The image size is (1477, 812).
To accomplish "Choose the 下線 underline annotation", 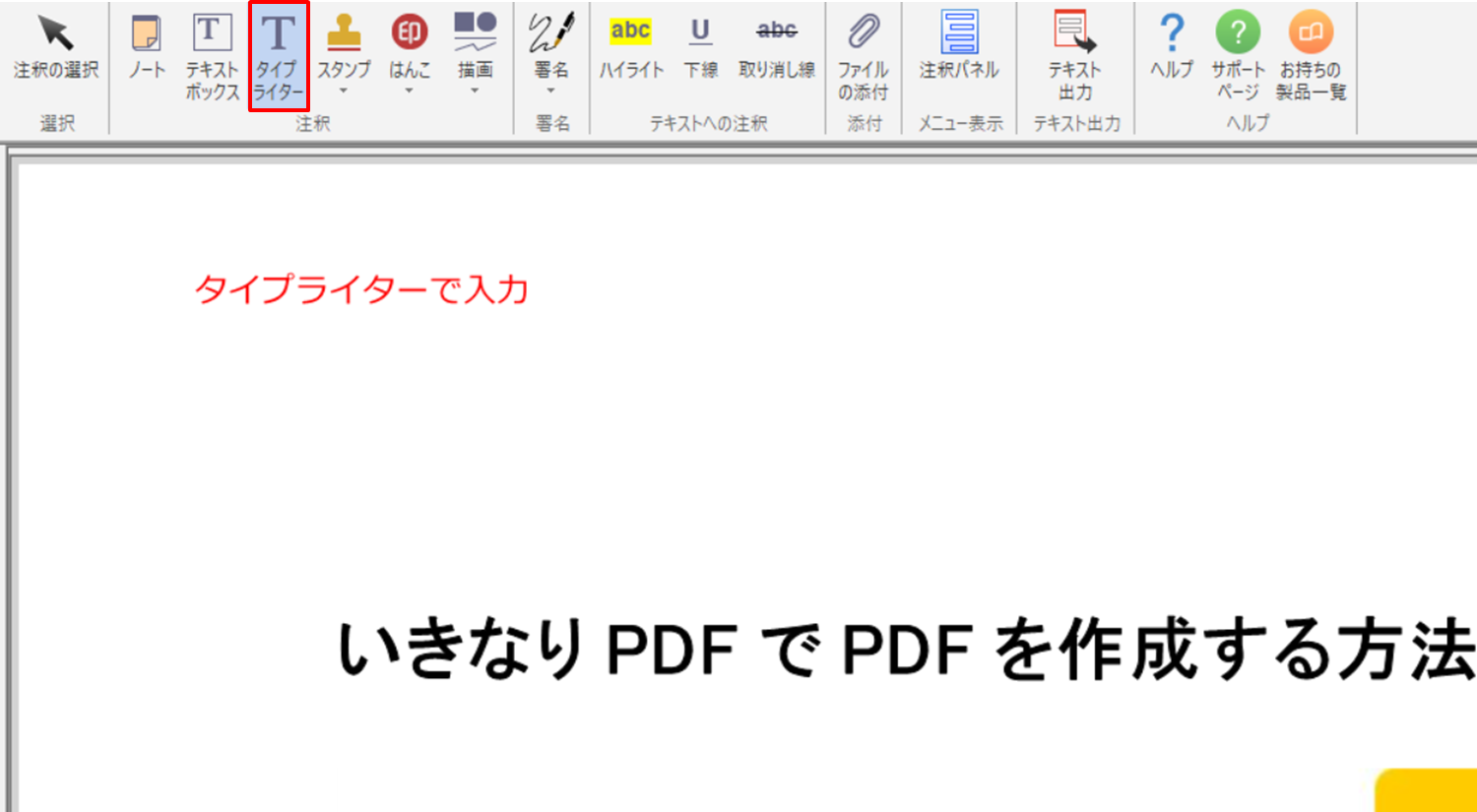I will tap(701, 46).
